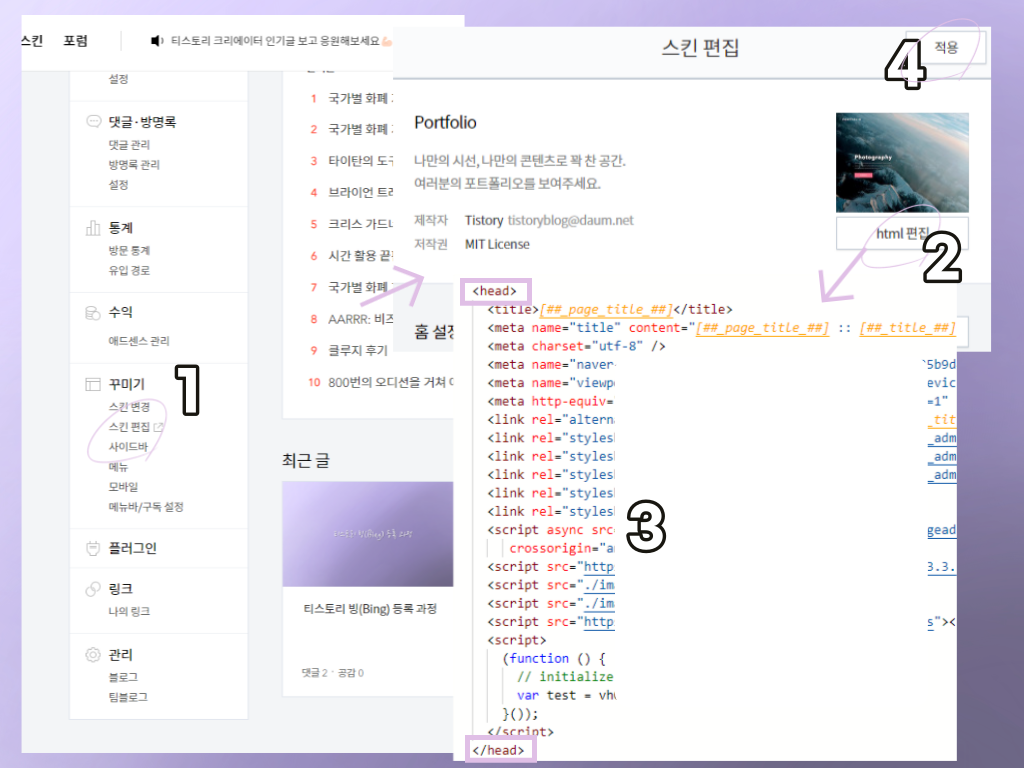
Task: Click the tistoryblog@daum.net author email
Action: (570, 221)
